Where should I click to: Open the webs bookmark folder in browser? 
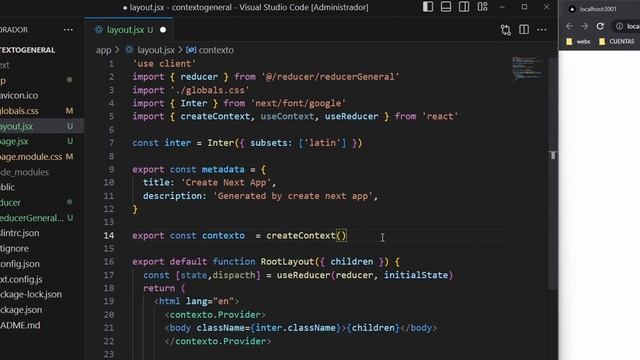coord(578,41)
